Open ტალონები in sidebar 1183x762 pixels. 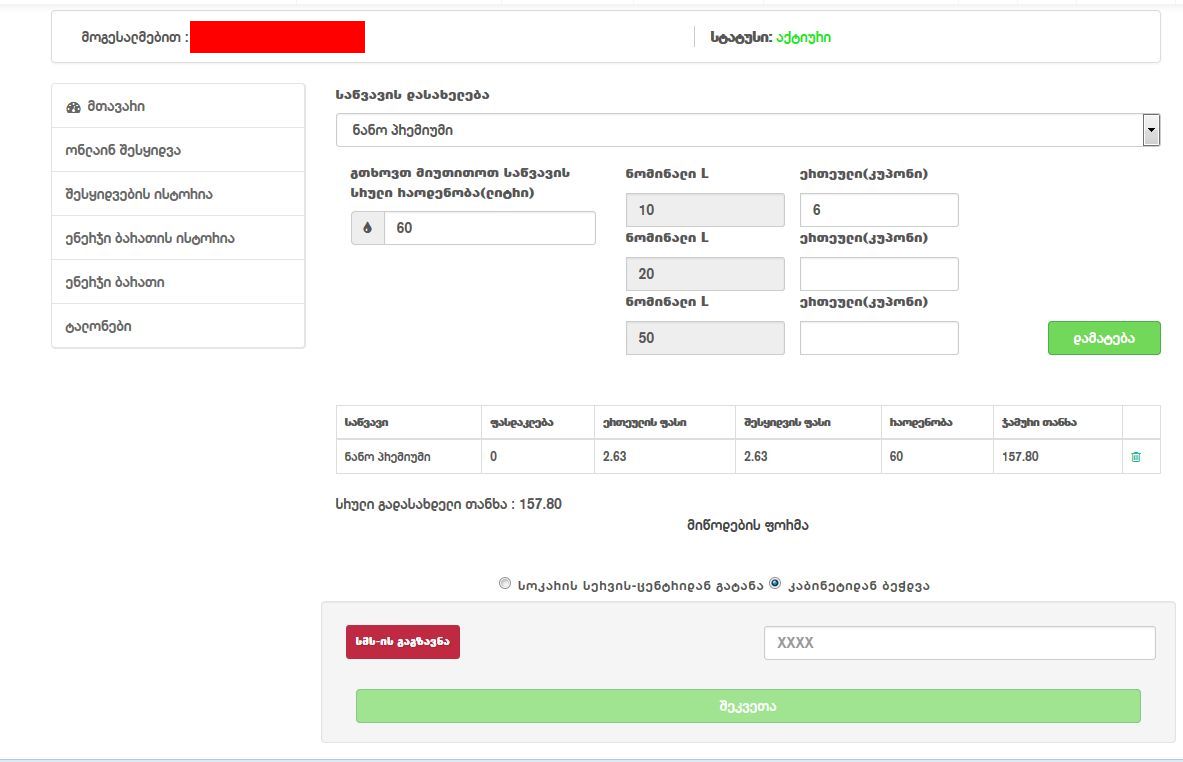coord(178,326)
